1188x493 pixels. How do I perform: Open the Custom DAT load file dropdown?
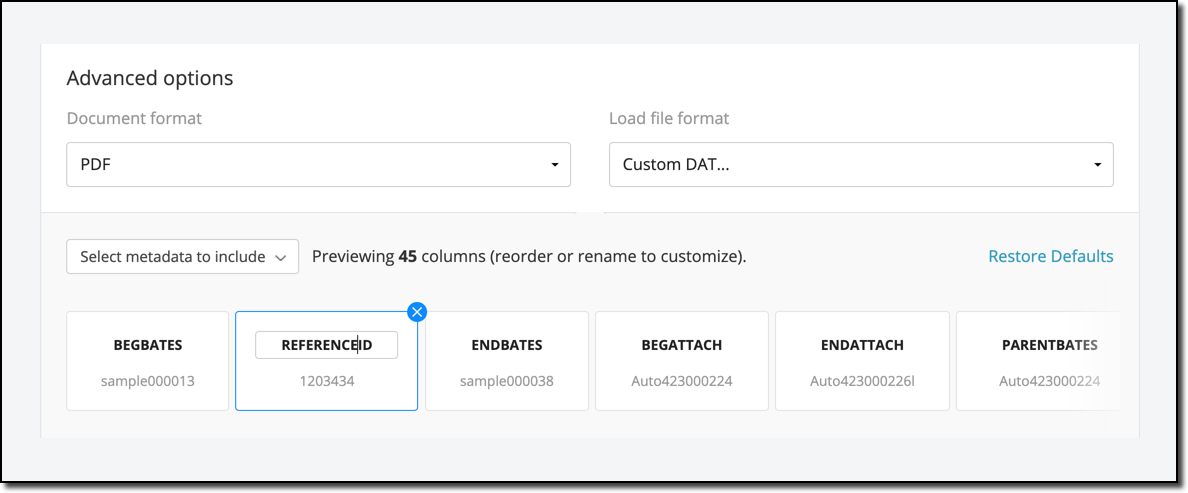[x=860, y=164]
